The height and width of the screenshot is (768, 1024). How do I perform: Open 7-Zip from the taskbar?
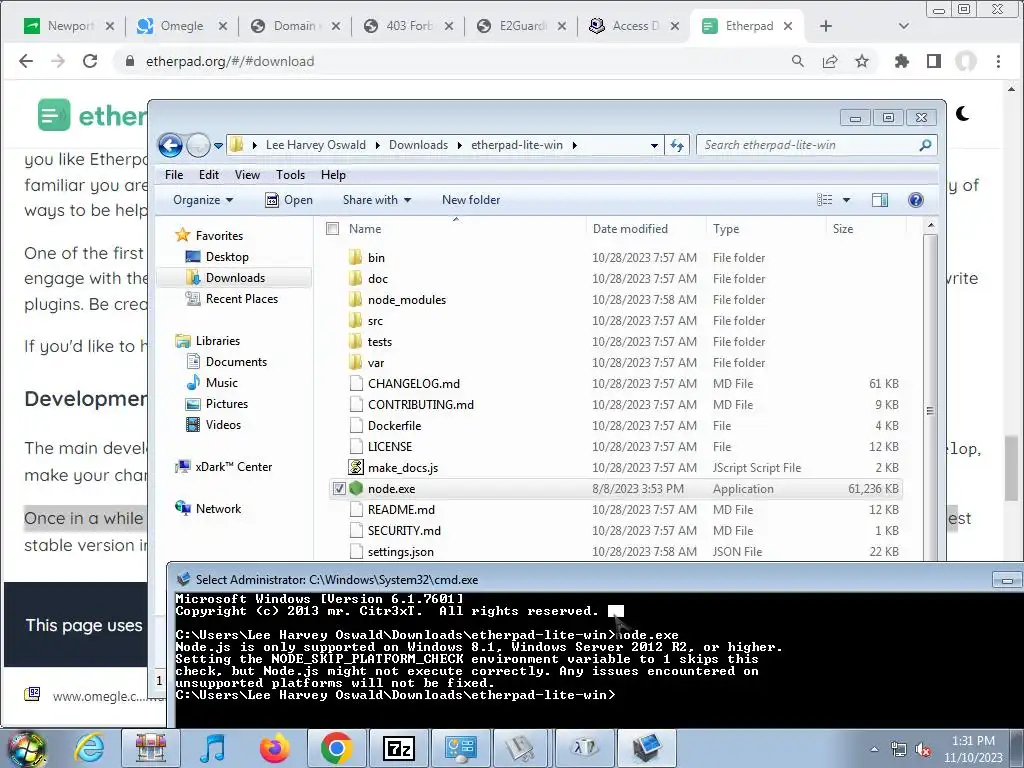[398, 748]
